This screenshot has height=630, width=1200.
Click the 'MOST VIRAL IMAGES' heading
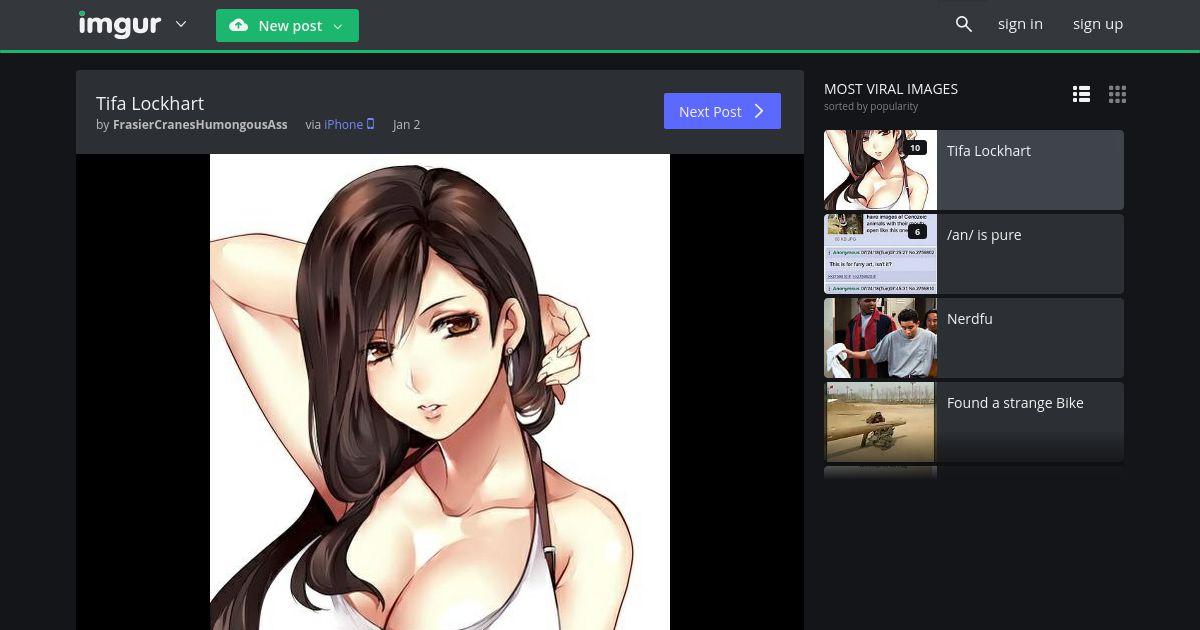click(x=891, y=89)
